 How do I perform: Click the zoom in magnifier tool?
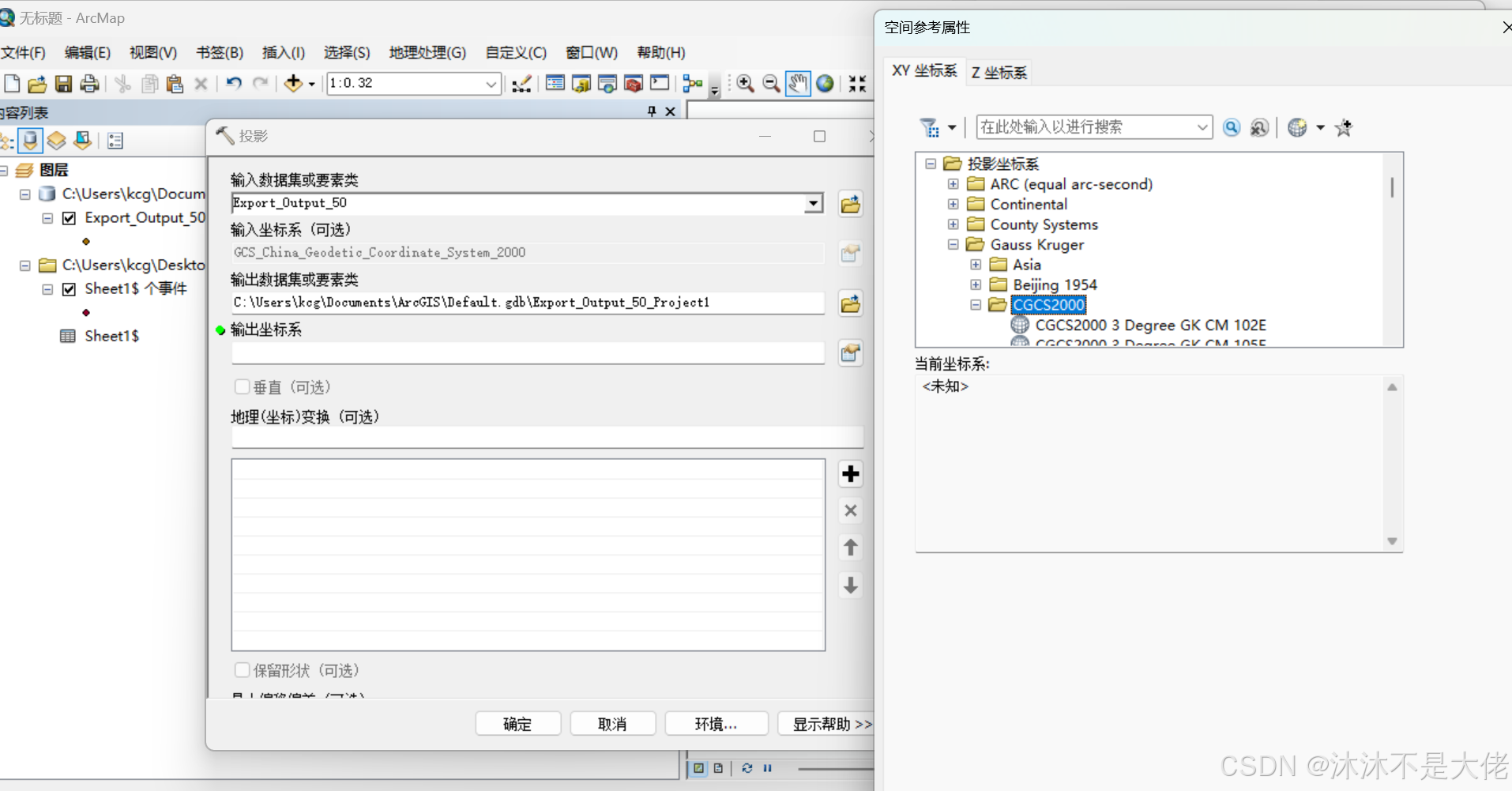tap(745, 83)
